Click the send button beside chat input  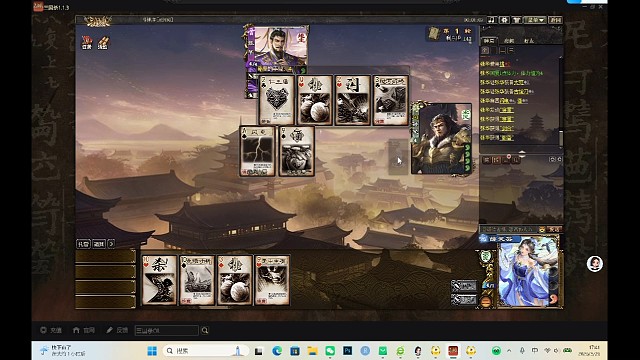pyautogui.click(x=555, y=229)
